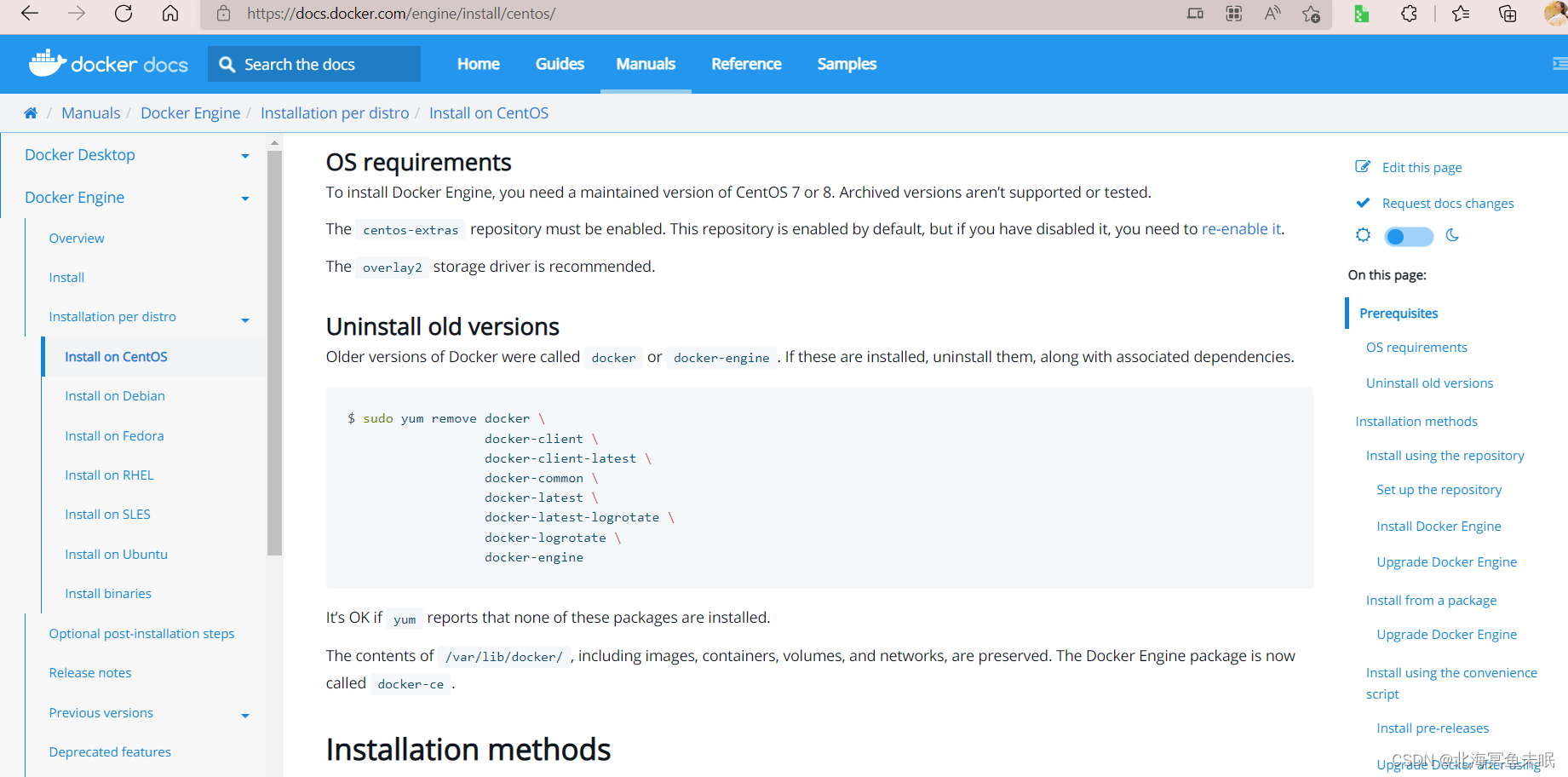Jump to Install from a package
The height and width of the screenshot is (777, 1568).
click(x=1431, y=601)
